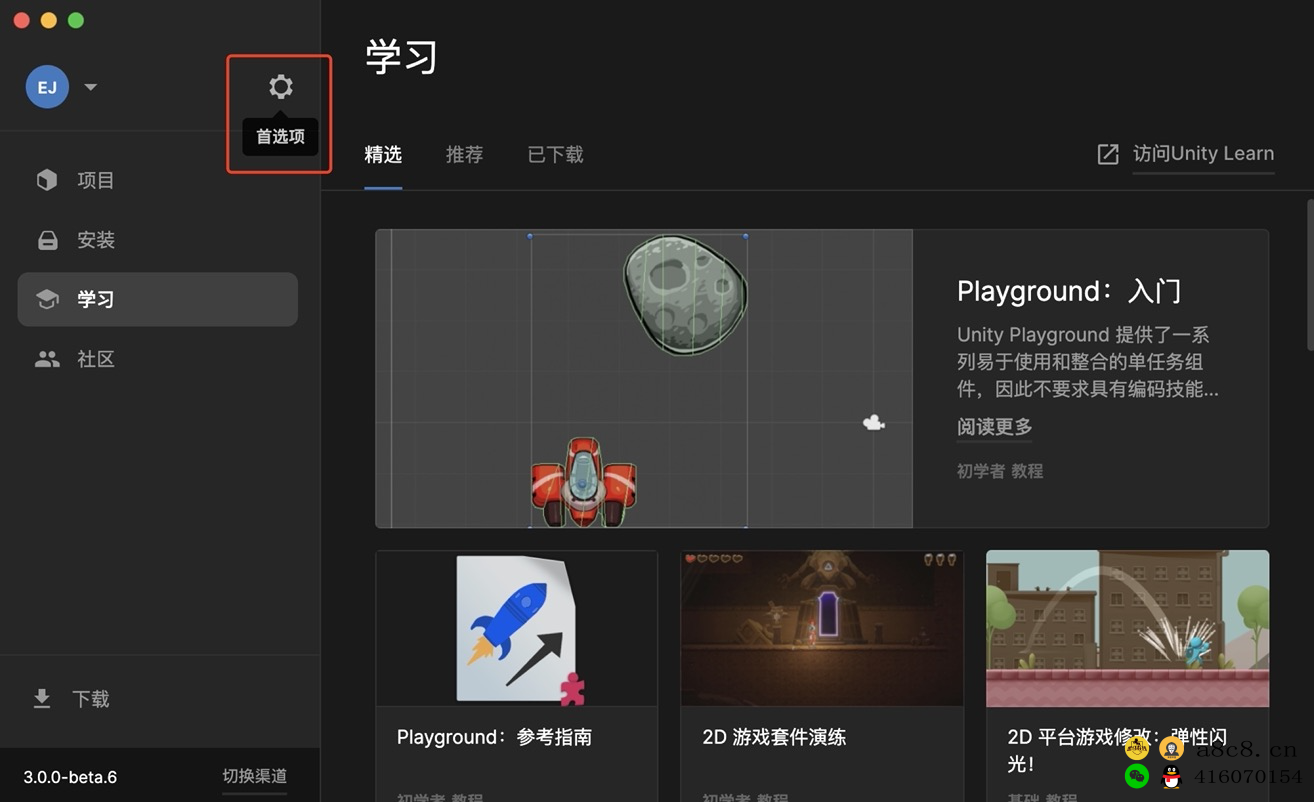
Task: Expand the account dropdown arrow
Action: [91, 87]
